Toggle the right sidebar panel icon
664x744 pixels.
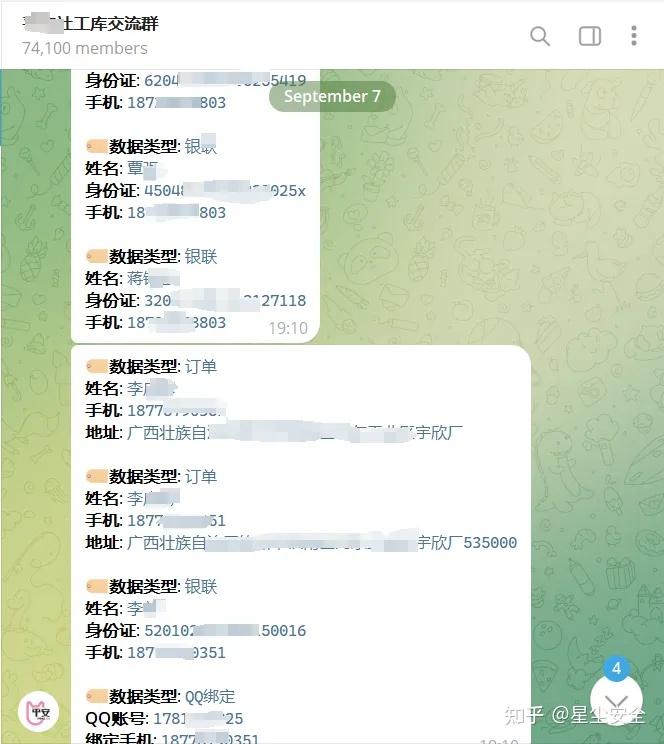589,36
